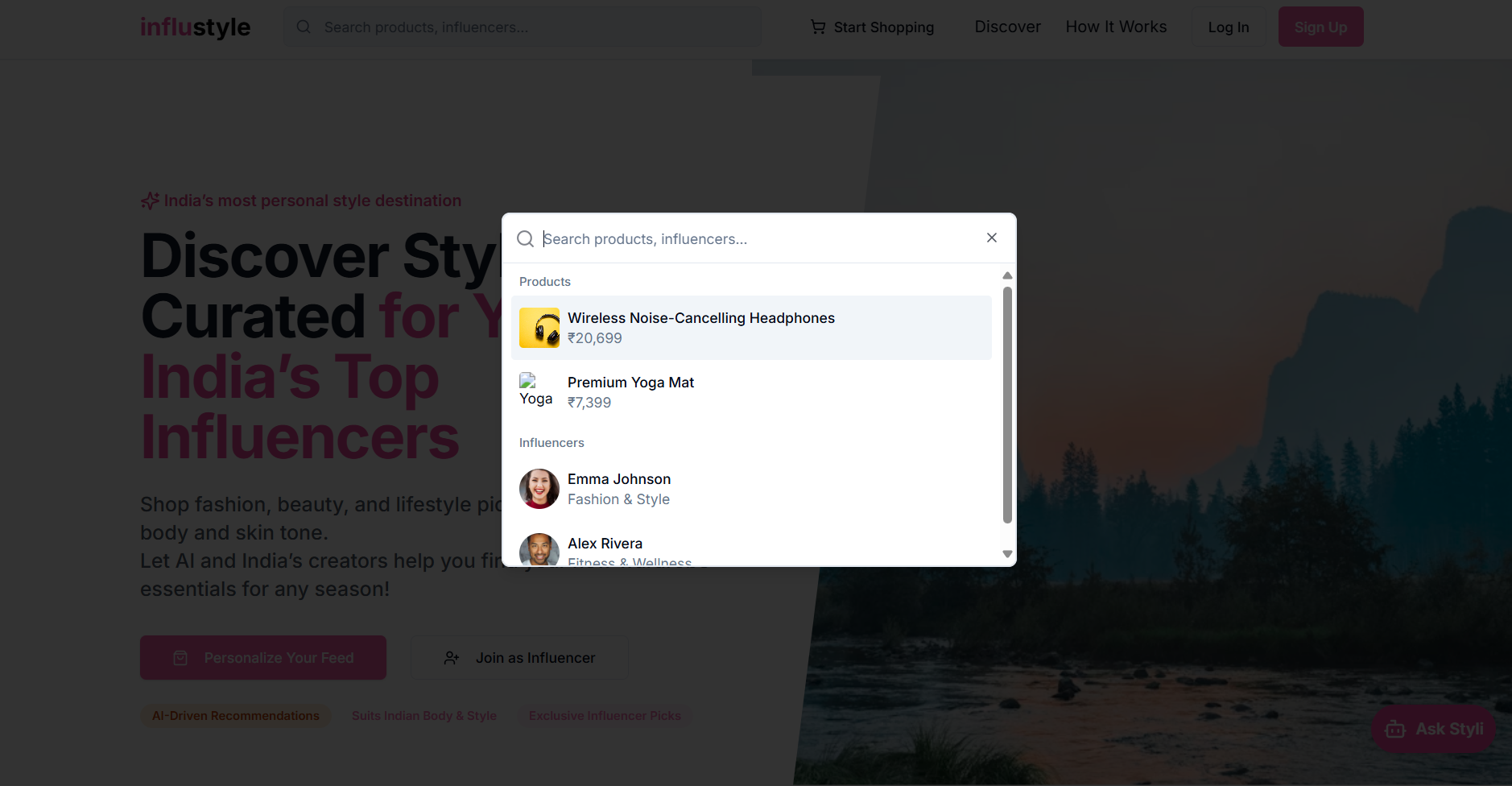Click the shopping cart icon
Viewport: 1512px width, 786px height.
pyautogui.click(x=818, y=27)
